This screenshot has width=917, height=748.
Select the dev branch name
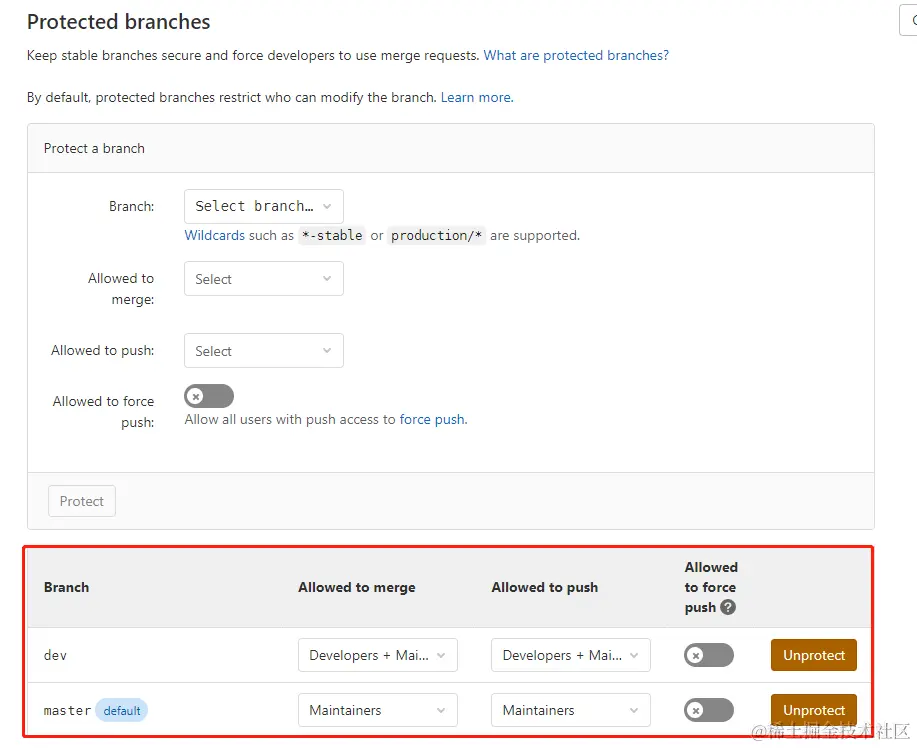56,656
